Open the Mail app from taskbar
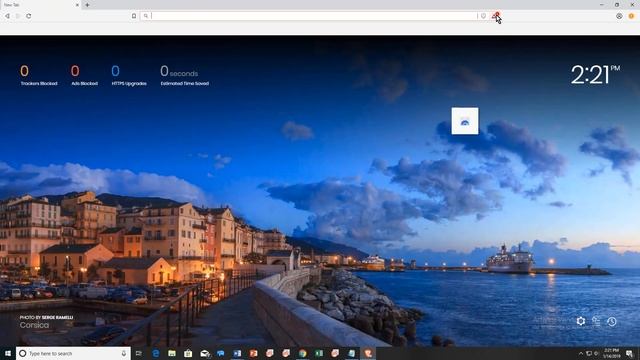The width and height of the screenshot is (640, 360). (204, 353)
